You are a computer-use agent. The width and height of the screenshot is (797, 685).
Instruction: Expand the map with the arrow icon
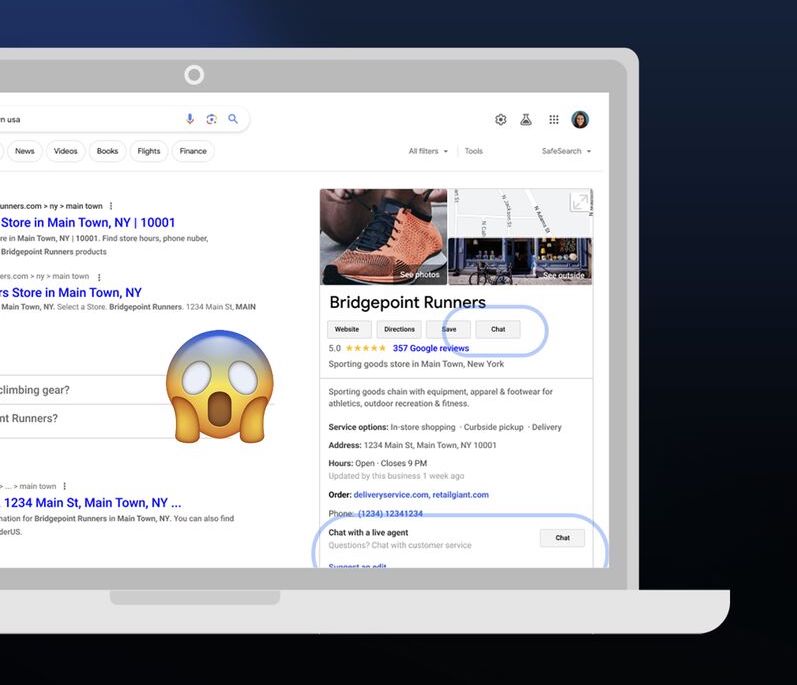pyautogui.click(x=580, y=202)
